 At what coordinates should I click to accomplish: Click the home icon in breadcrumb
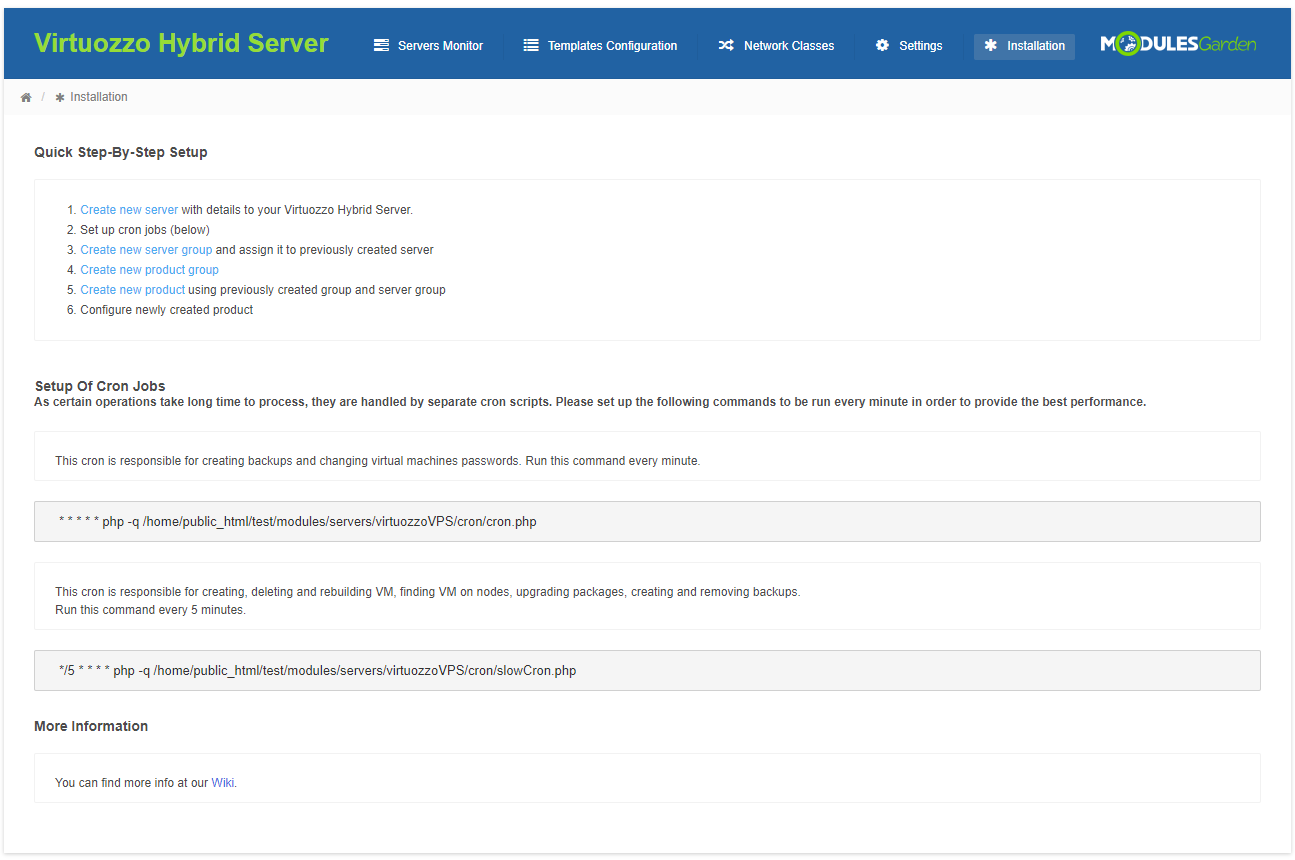point(26,97)
